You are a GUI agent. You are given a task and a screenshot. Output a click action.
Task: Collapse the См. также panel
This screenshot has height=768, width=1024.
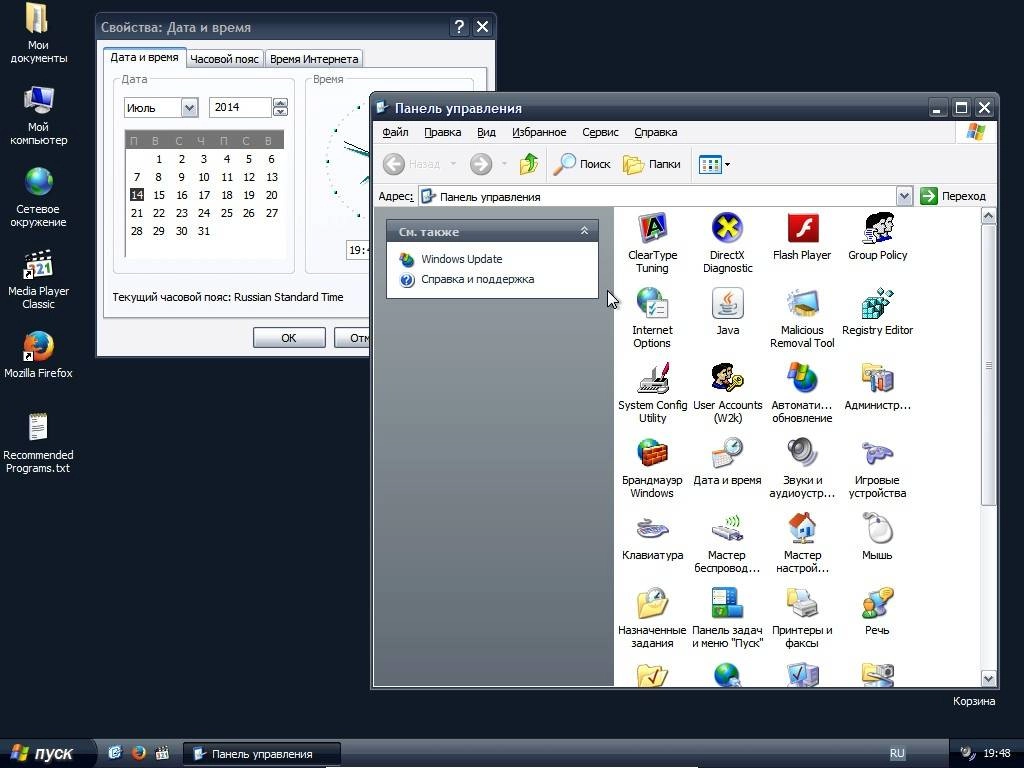point(584,231)
